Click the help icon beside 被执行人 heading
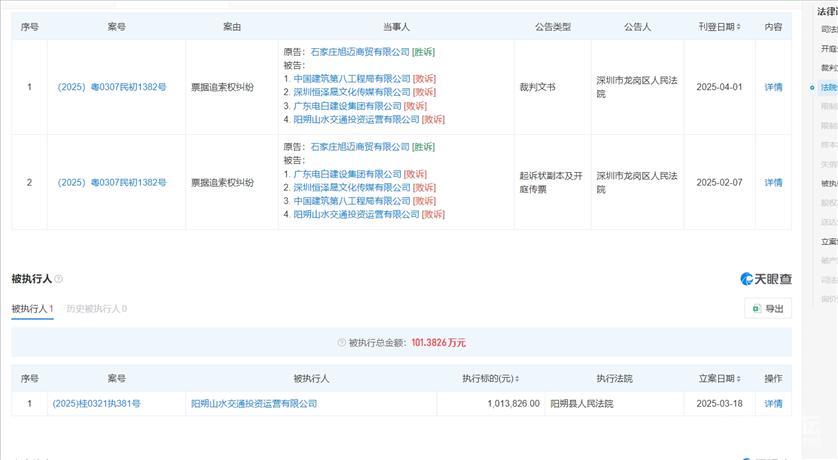This screenshot has width=838, height=460. (x=59, y=279)
